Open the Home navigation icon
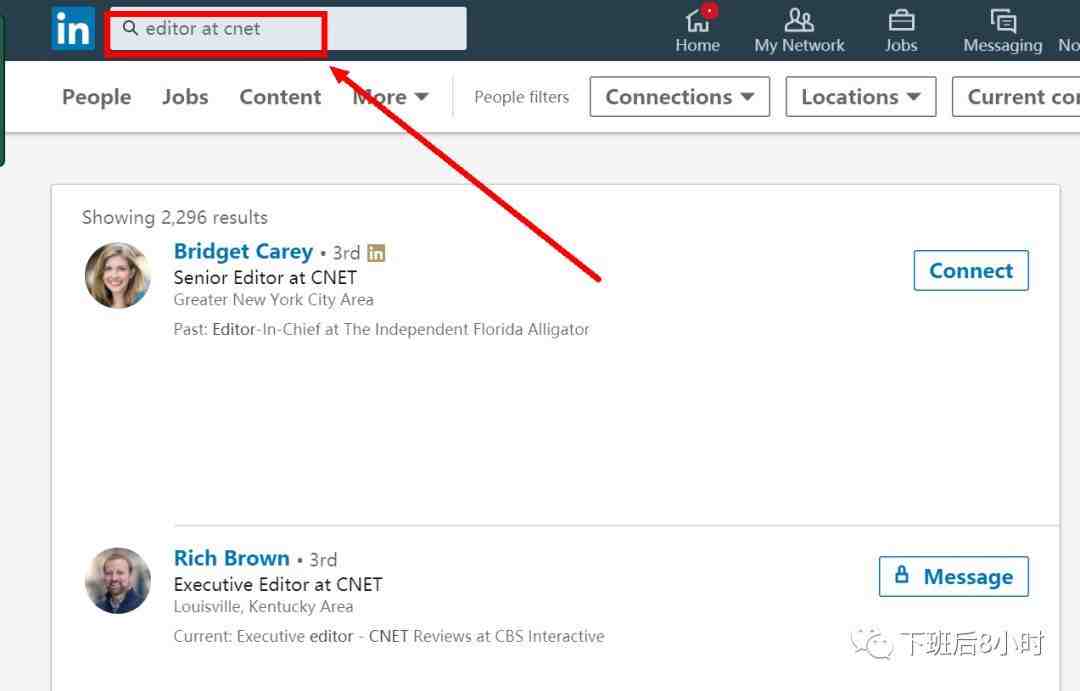 (x=697, y=29)
